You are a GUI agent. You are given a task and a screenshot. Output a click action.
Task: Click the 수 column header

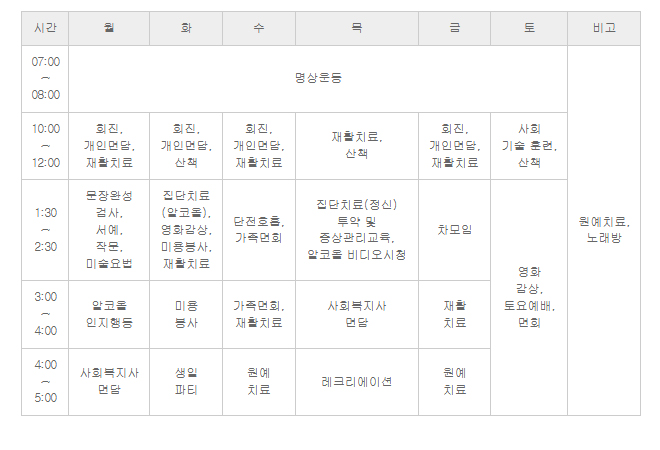[259, 28]
